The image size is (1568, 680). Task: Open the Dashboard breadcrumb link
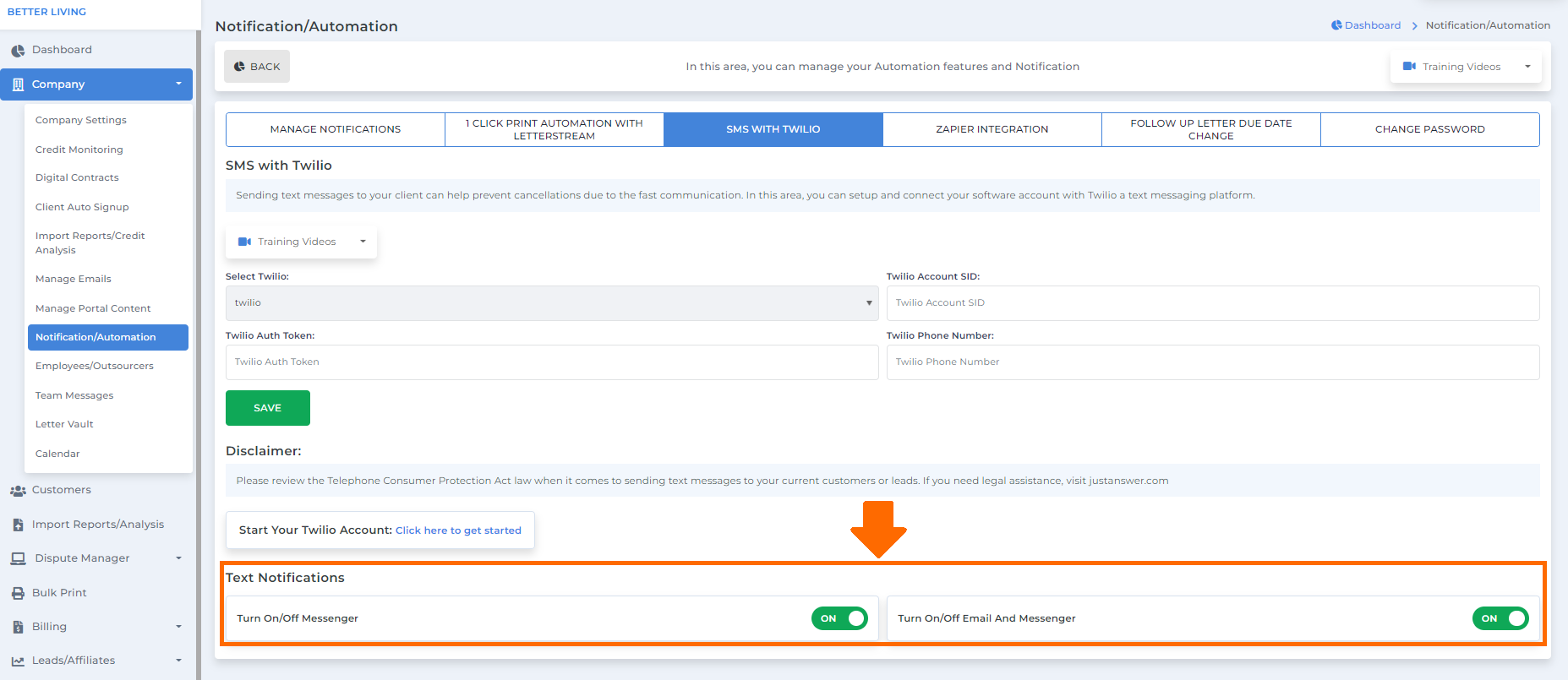(1373, 25)
